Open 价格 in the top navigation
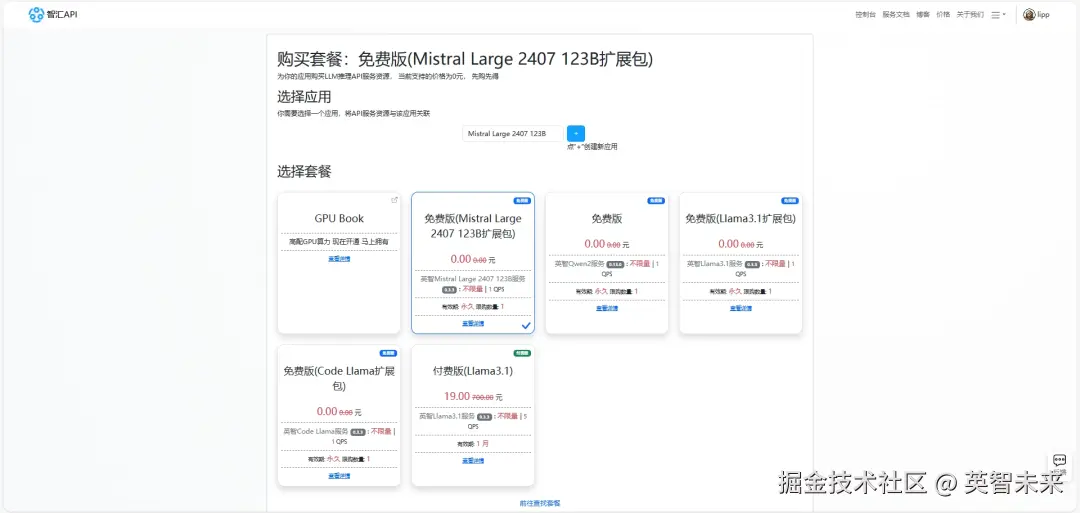Image resolution: width=1080 pixels, height=513 pixels. (943, 14)
